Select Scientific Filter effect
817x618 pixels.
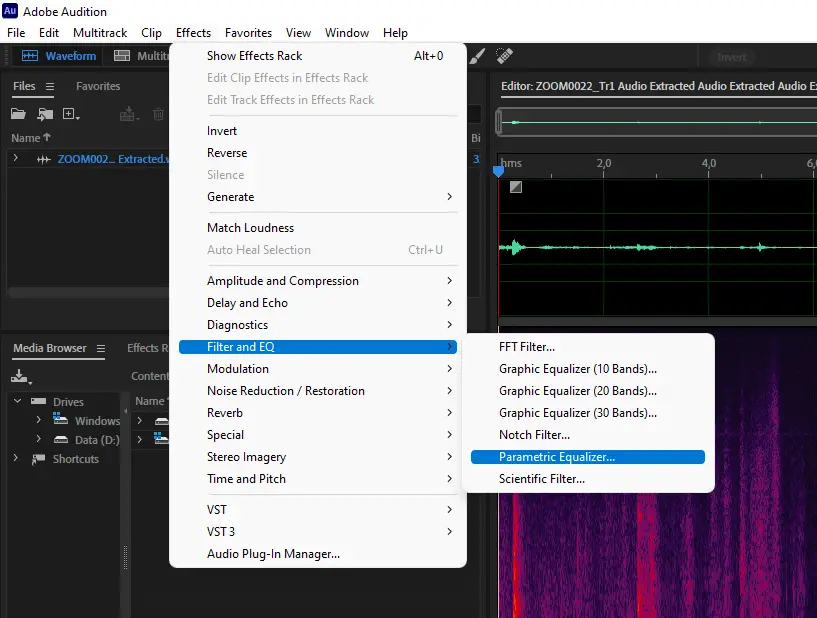pos(588,479)
